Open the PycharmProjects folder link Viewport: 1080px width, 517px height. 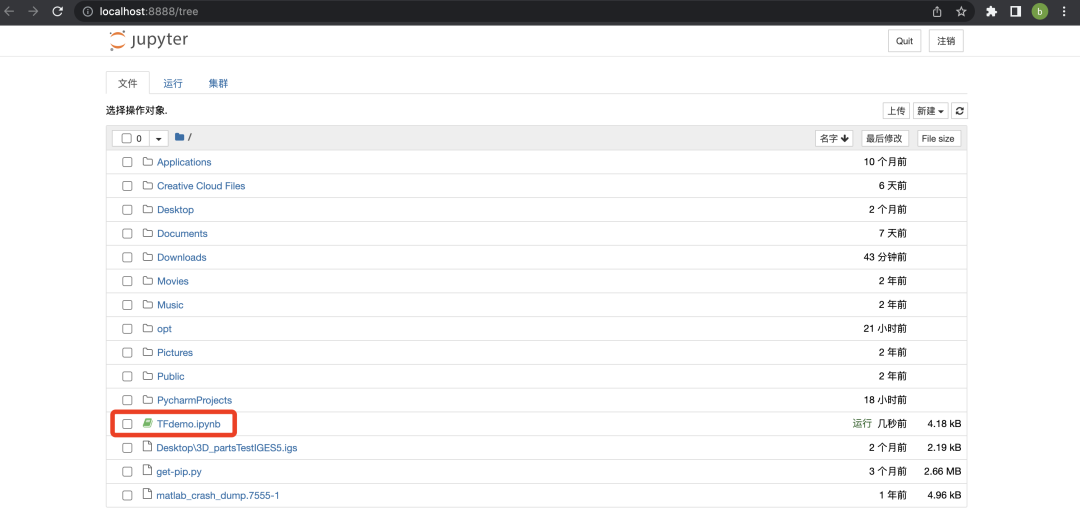[x=194, y=400]
